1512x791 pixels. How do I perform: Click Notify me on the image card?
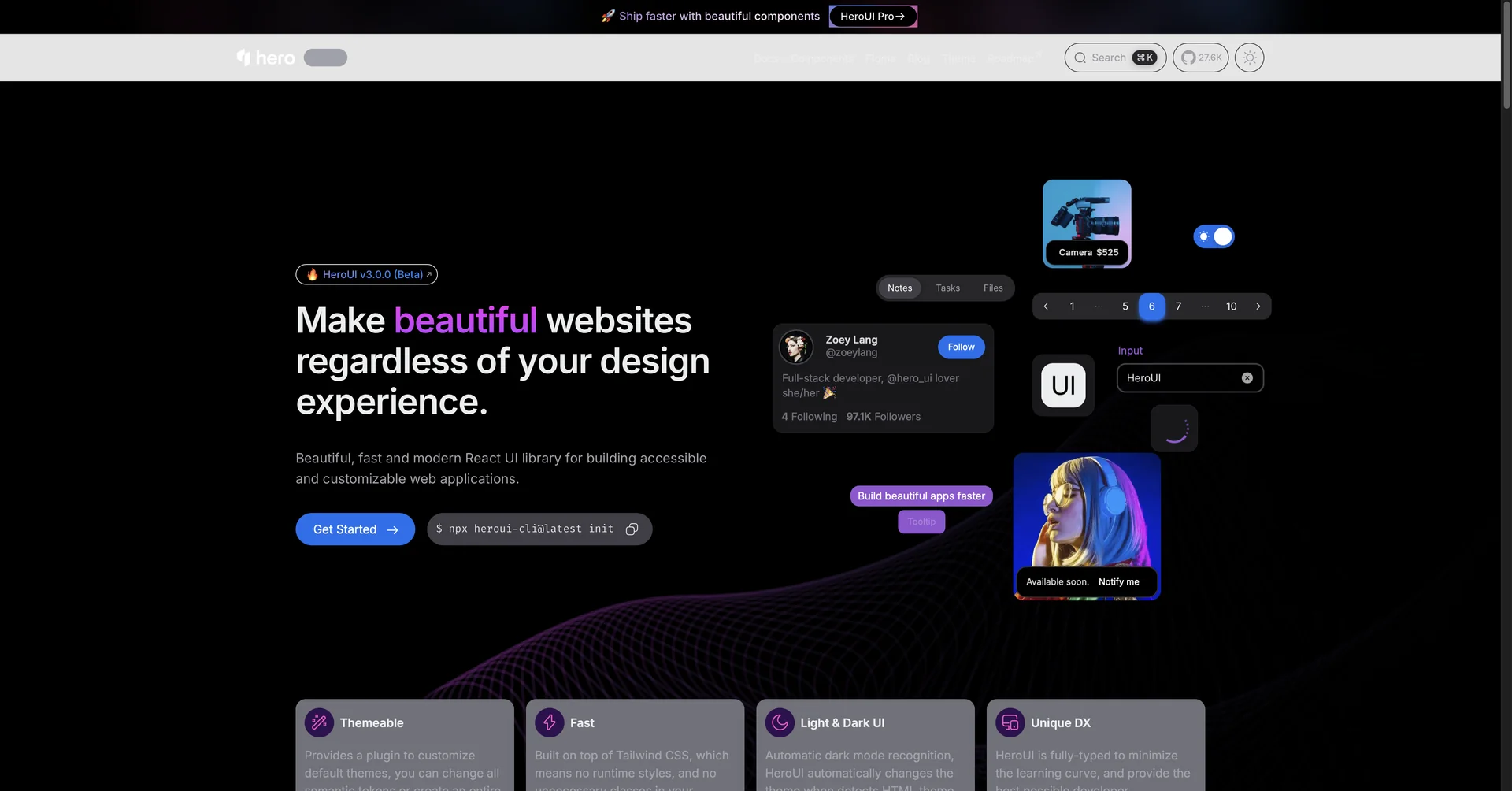(x=1118, y=582)
